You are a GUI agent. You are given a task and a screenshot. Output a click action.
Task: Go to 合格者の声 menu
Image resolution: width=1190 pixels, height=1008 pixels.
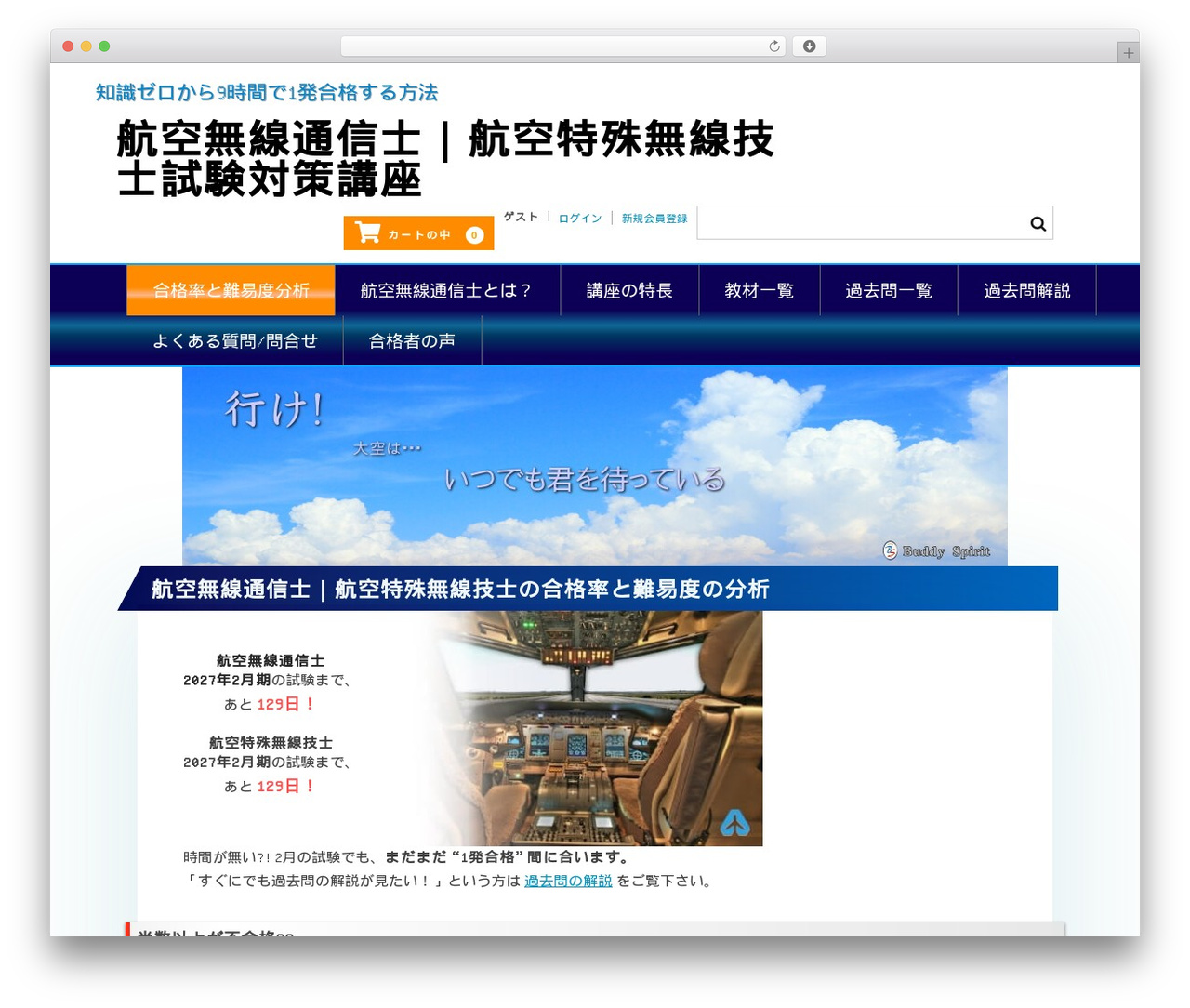[x=413, y=341]
